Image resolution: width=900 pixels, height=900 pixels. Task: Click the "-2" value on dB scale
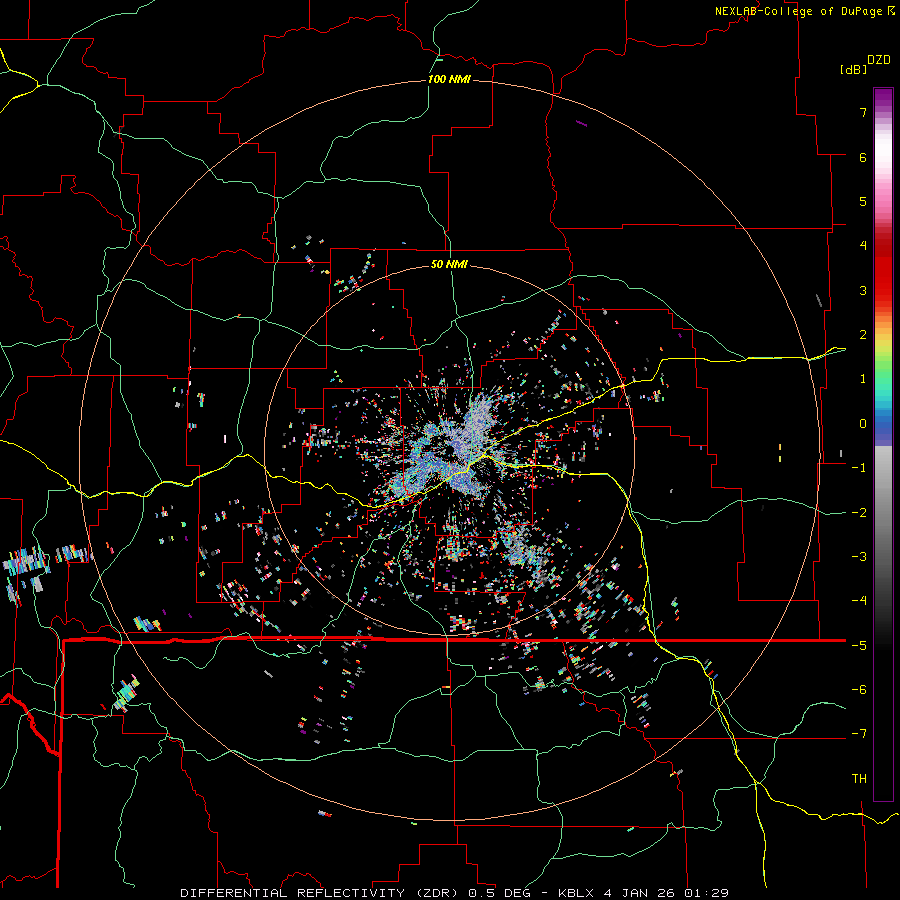click(859, 513)
